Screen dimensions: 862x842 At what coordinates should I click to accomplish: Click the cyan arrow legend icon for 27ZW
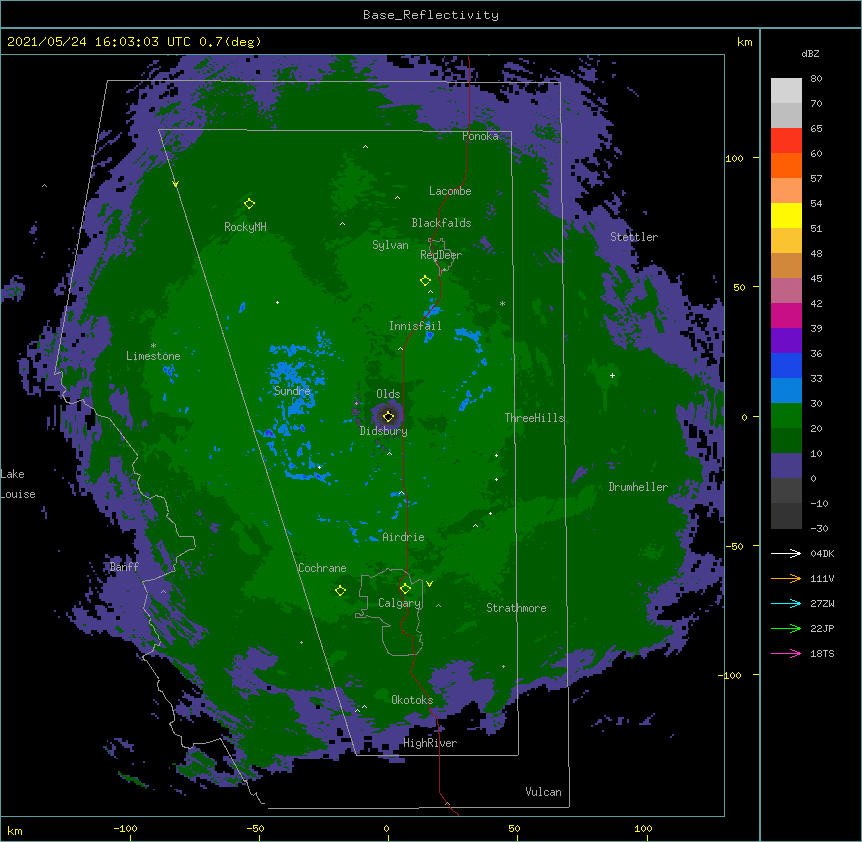tap(786, 603)
